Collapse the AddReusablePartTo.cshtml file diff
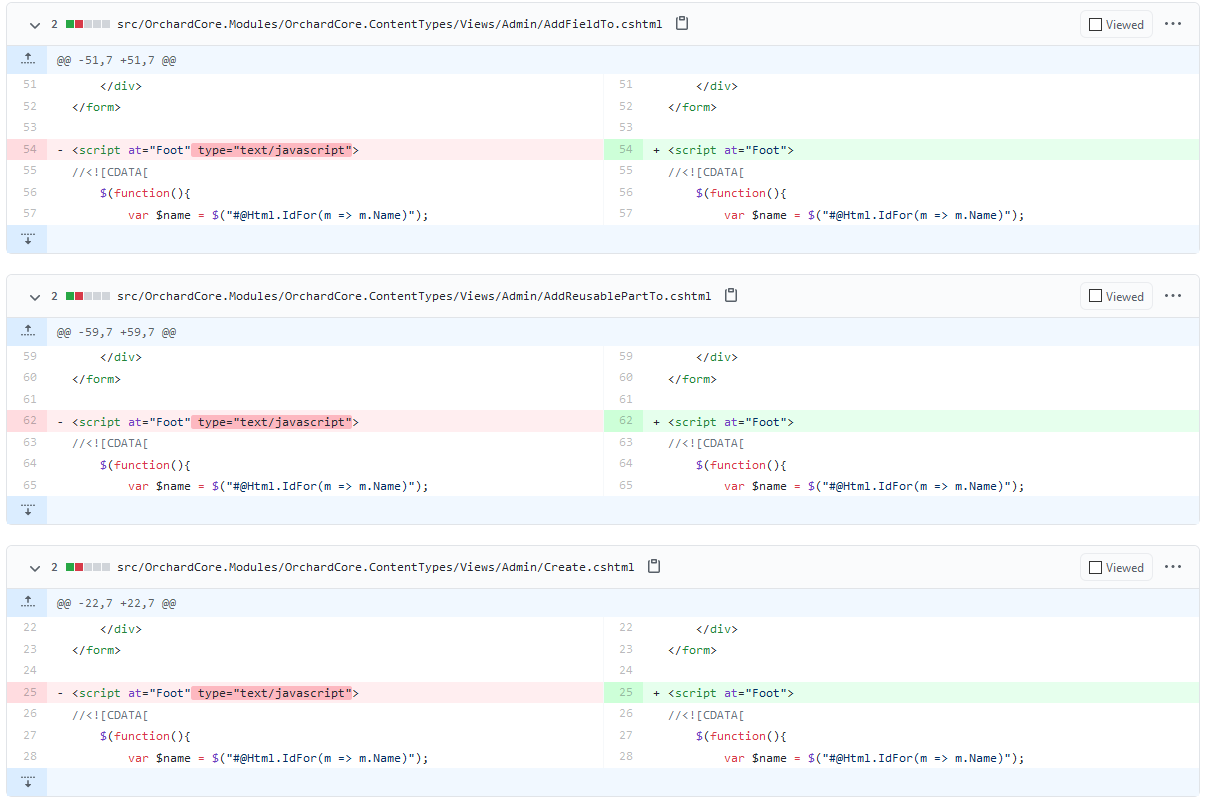Viewport: 1213px width, 804px height. click(35, 296)
